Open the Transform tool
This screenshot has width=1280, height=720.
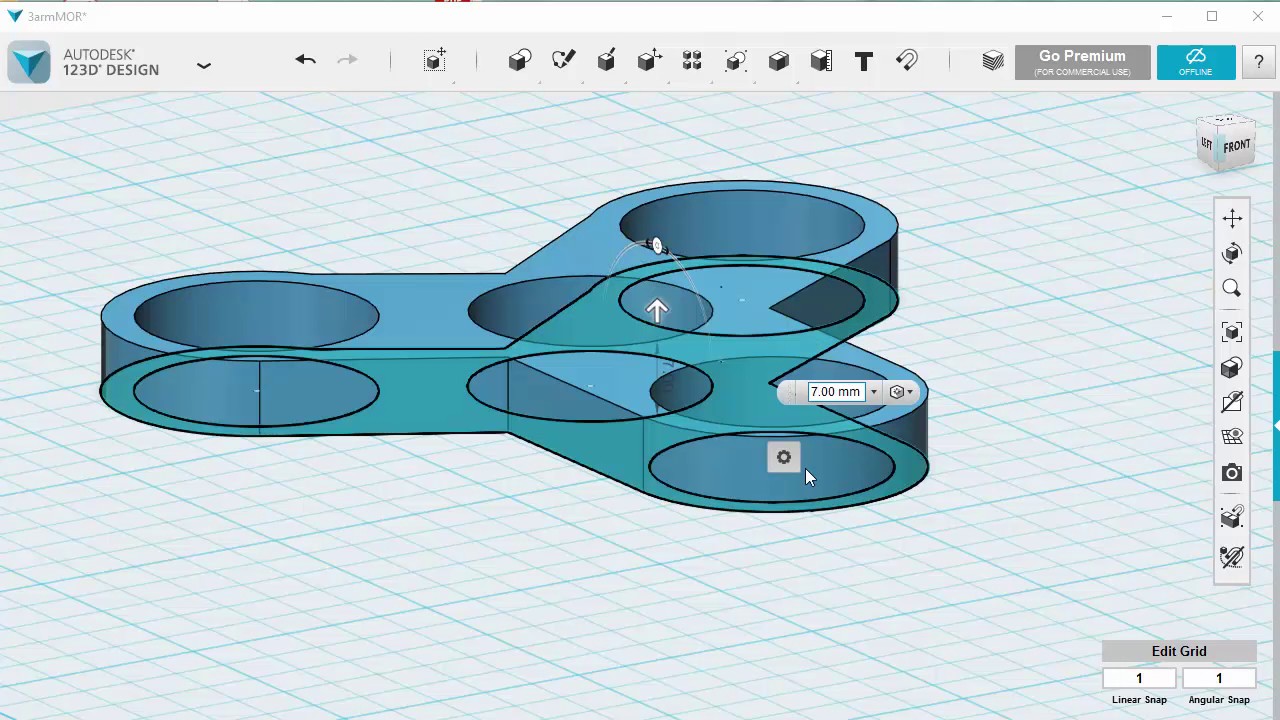[434, 61]
